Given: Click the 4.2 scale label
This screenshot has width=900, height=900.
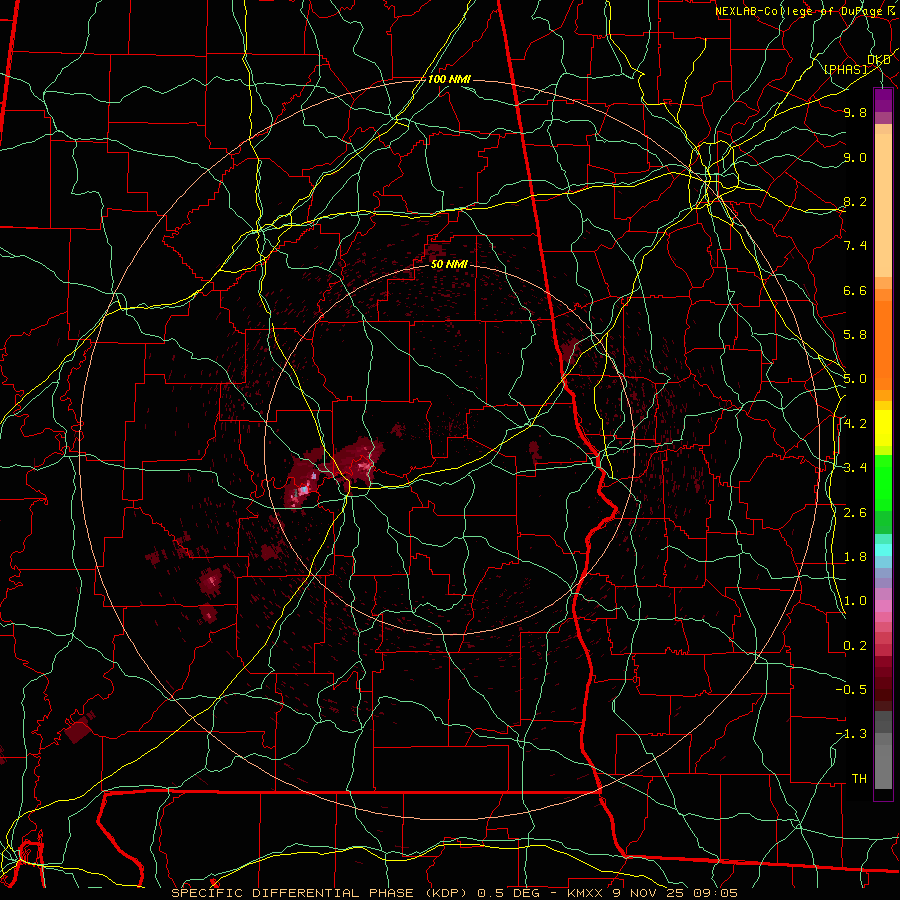Looking at the screenshot, I should [855, 424].
